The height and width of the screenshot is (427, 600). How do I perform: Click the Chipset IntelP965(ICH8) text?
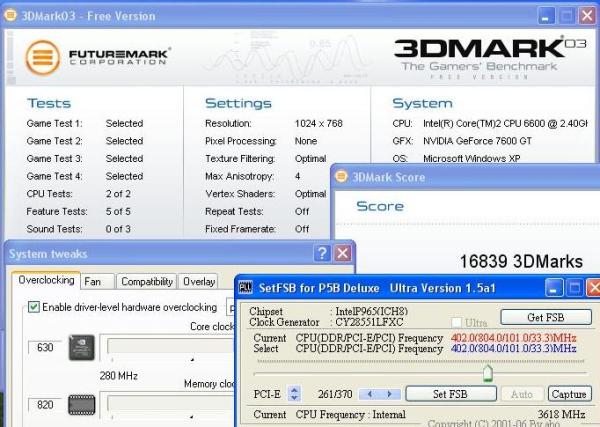pos(328,312)
